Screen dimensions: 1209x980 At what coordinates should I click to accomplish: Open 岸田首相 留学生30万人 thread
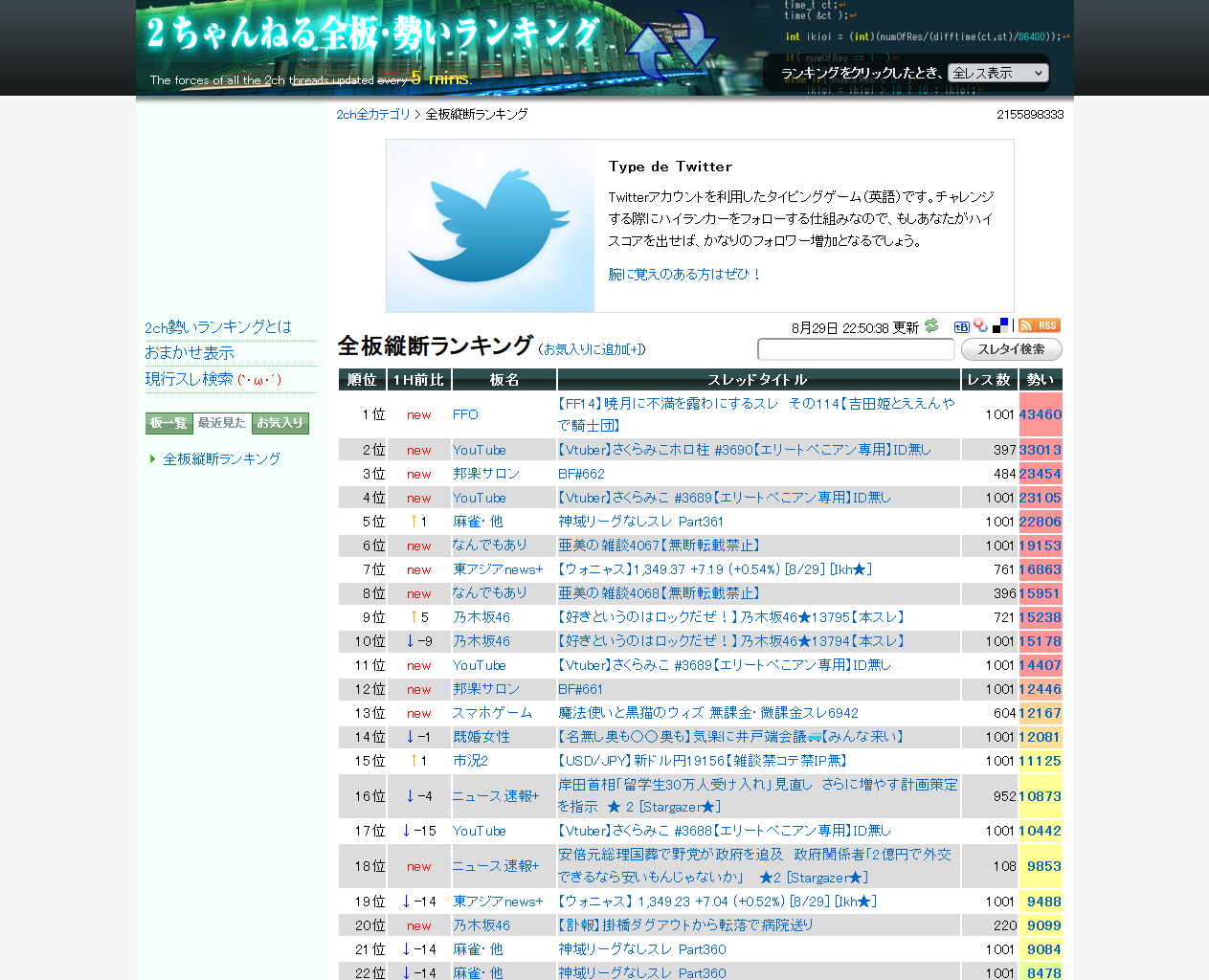[x=757, y=796]
